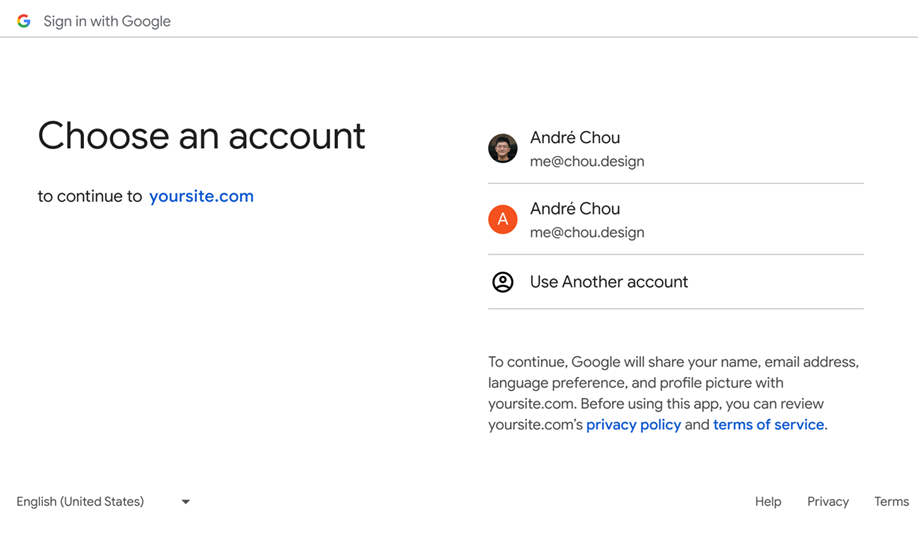The width and height of the screenshot is (918, 535).
Task: Click the Choose an account heading
Action: tap(202, 136)
